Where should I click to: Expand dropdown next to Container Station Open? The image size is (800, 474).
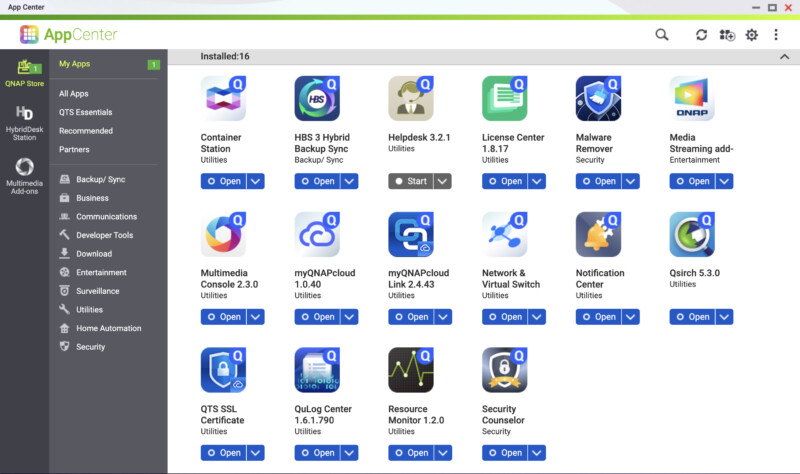pyautogui.click(x=256, y=181)
